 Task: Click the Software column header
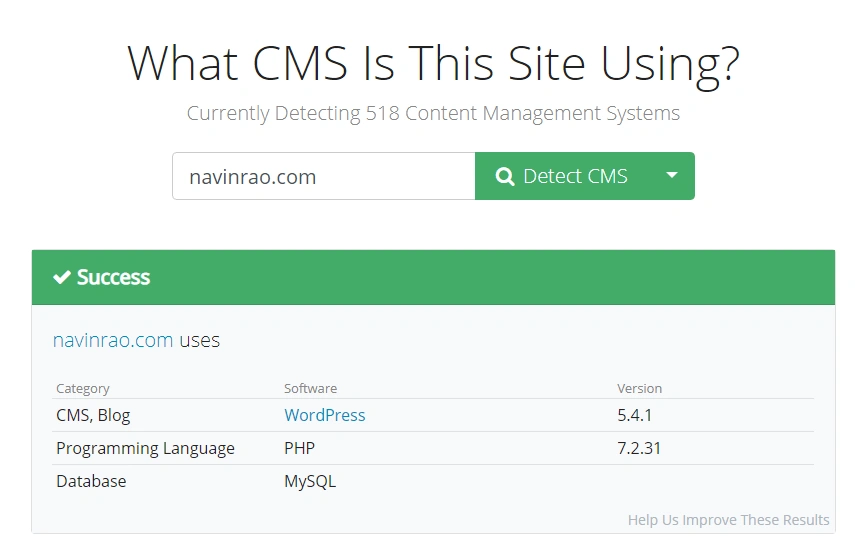click(310, 388)
